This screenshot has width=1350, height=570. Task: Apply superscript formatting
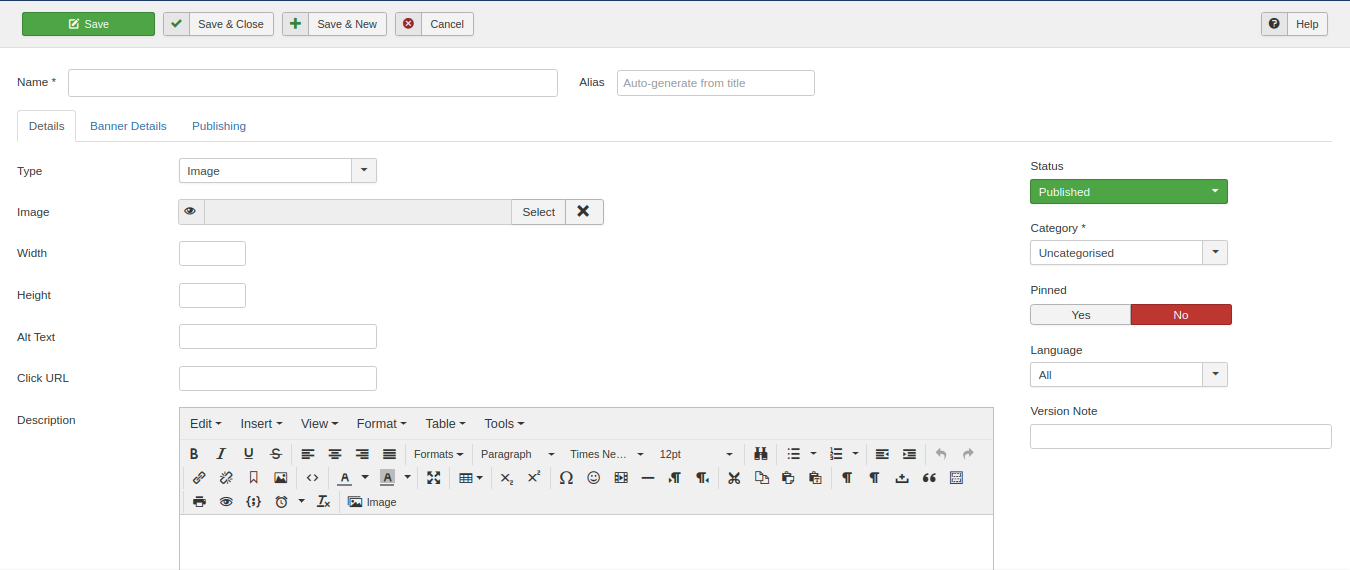pyautogui.click(x=534, y=478)
